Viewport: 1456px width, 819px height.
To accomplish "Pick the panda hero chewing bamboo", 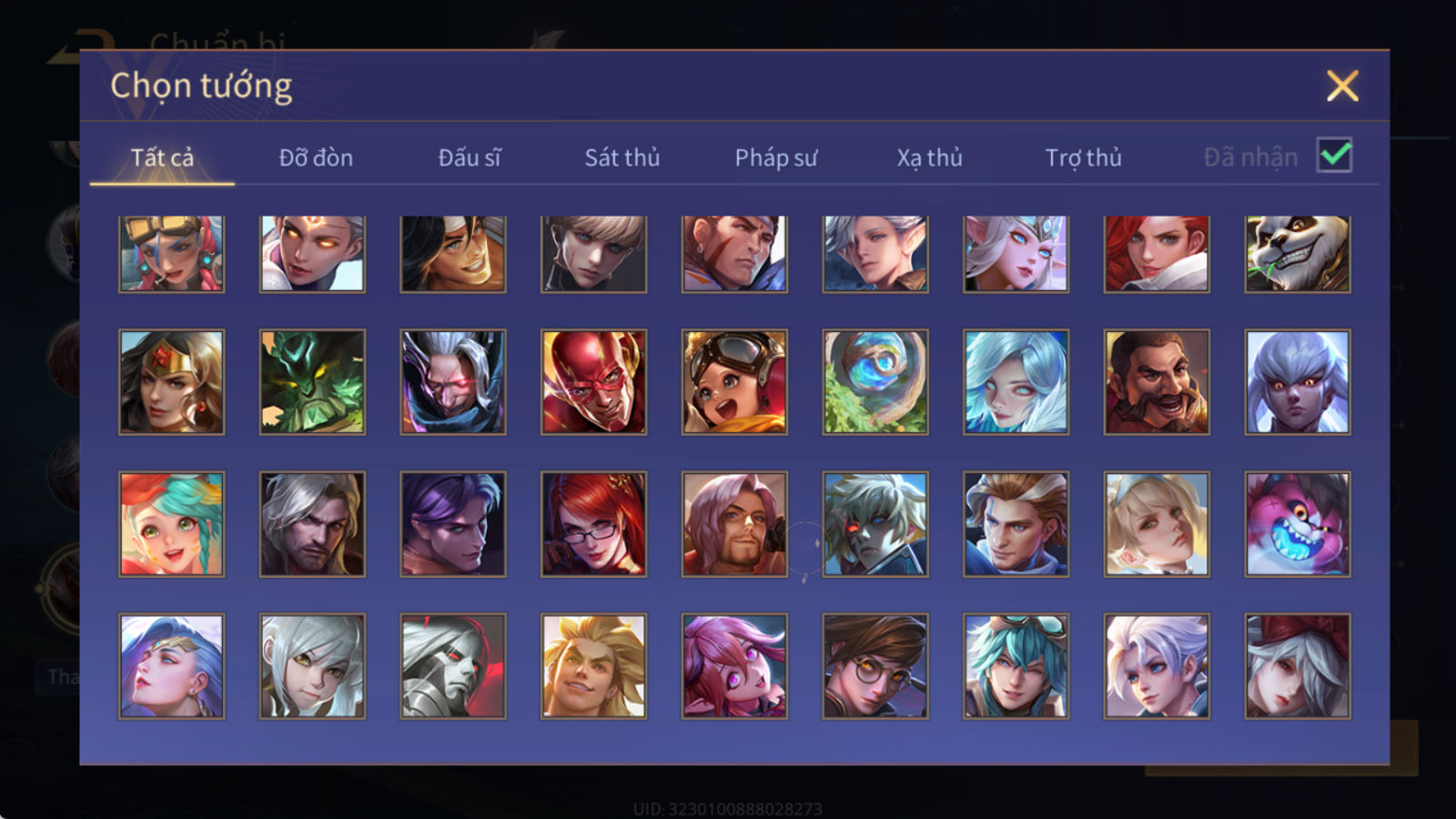I will point(1298,253).
